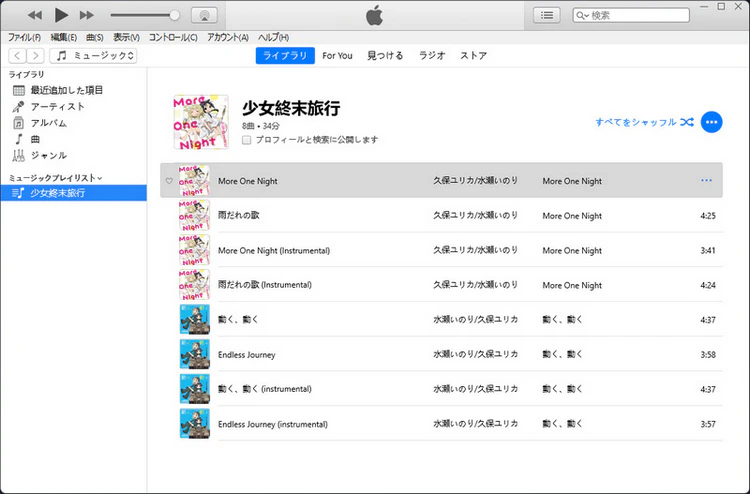Open the ヘルプ(H) menu
The width and height of the screenshot is (750, 494).
click(274, 37)
